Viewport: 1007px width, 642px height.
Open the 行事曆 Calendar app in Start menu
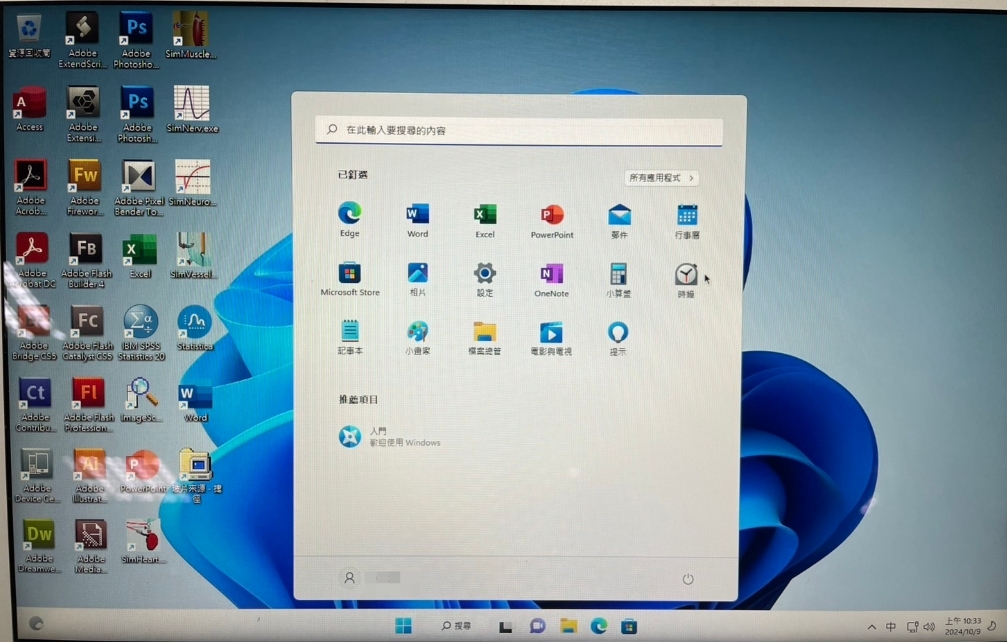pyautogui.click(x=687, y=221)
